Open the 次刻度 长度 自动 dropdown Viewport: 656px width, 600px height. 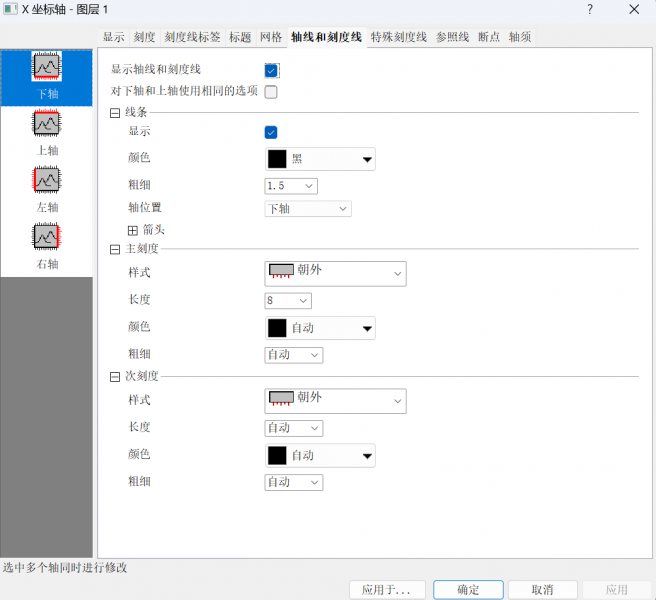[x=294, y=428]
